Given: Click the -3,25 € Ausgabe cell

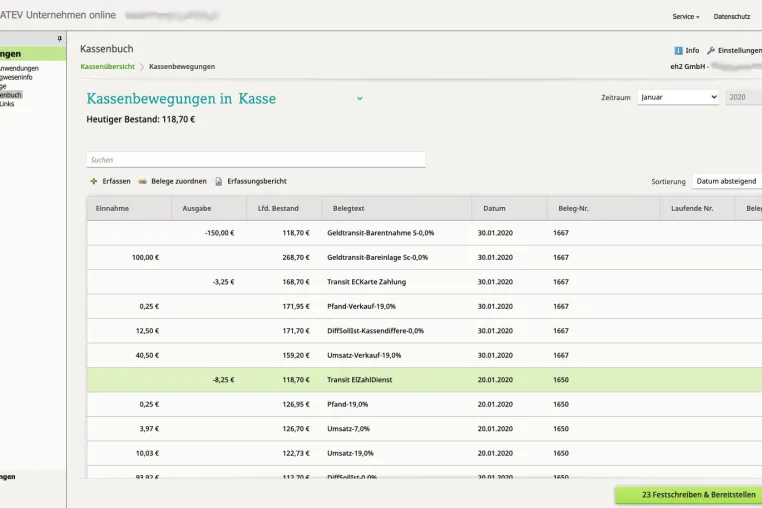Looking at the screenshot, I should tap(223, 282).
